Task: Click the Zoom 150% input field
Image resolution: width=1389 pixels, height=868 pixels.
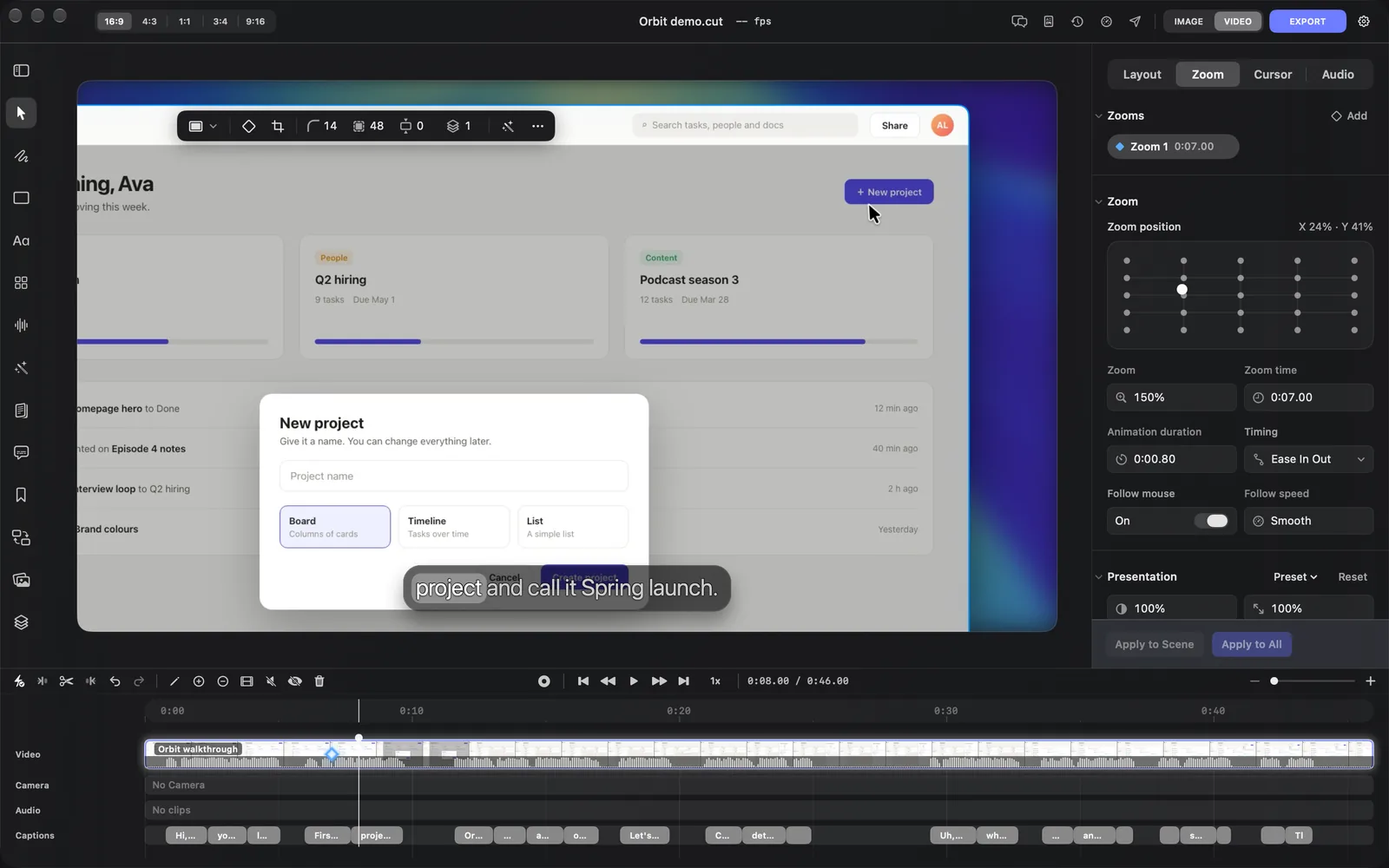Action: click(x=1172, y=398)
